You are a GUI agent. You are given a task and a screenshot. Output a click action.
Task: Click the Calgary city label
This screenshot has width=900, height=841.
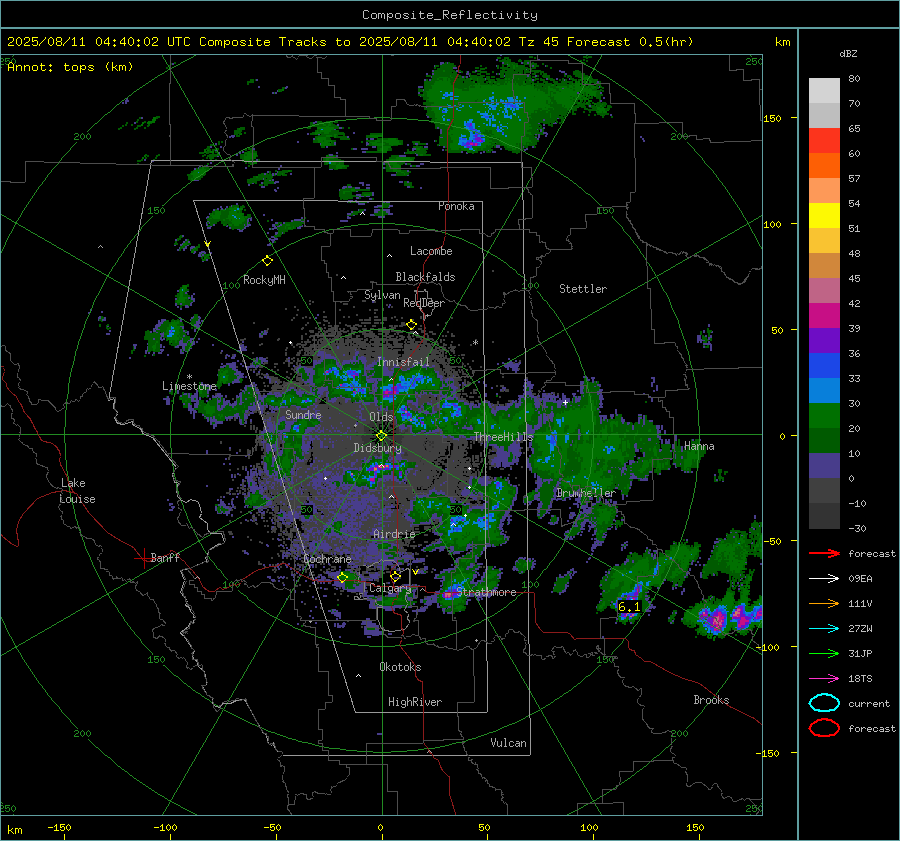[390, 588]
